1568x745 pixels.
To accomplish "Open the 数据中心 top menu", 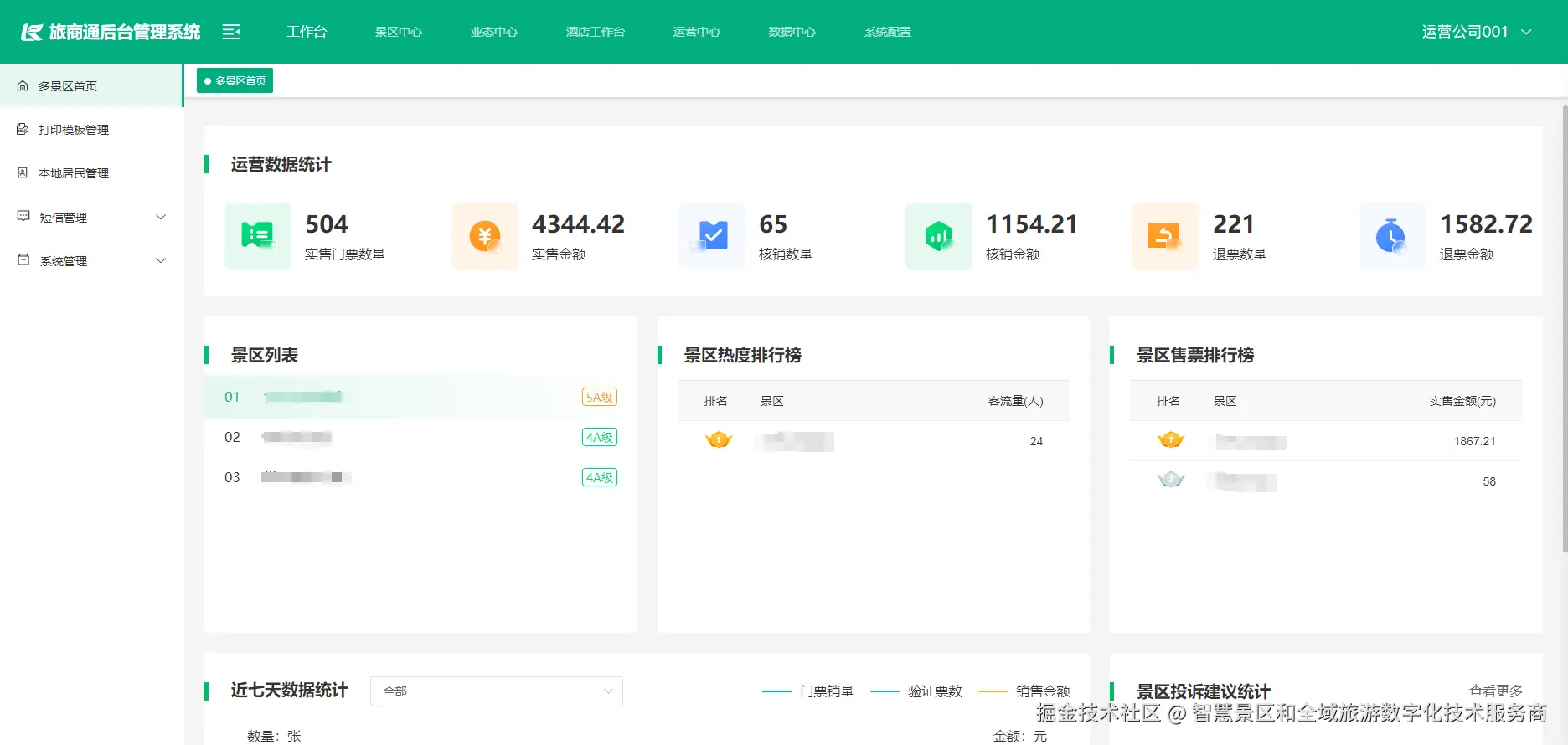I will coord(792,32).
